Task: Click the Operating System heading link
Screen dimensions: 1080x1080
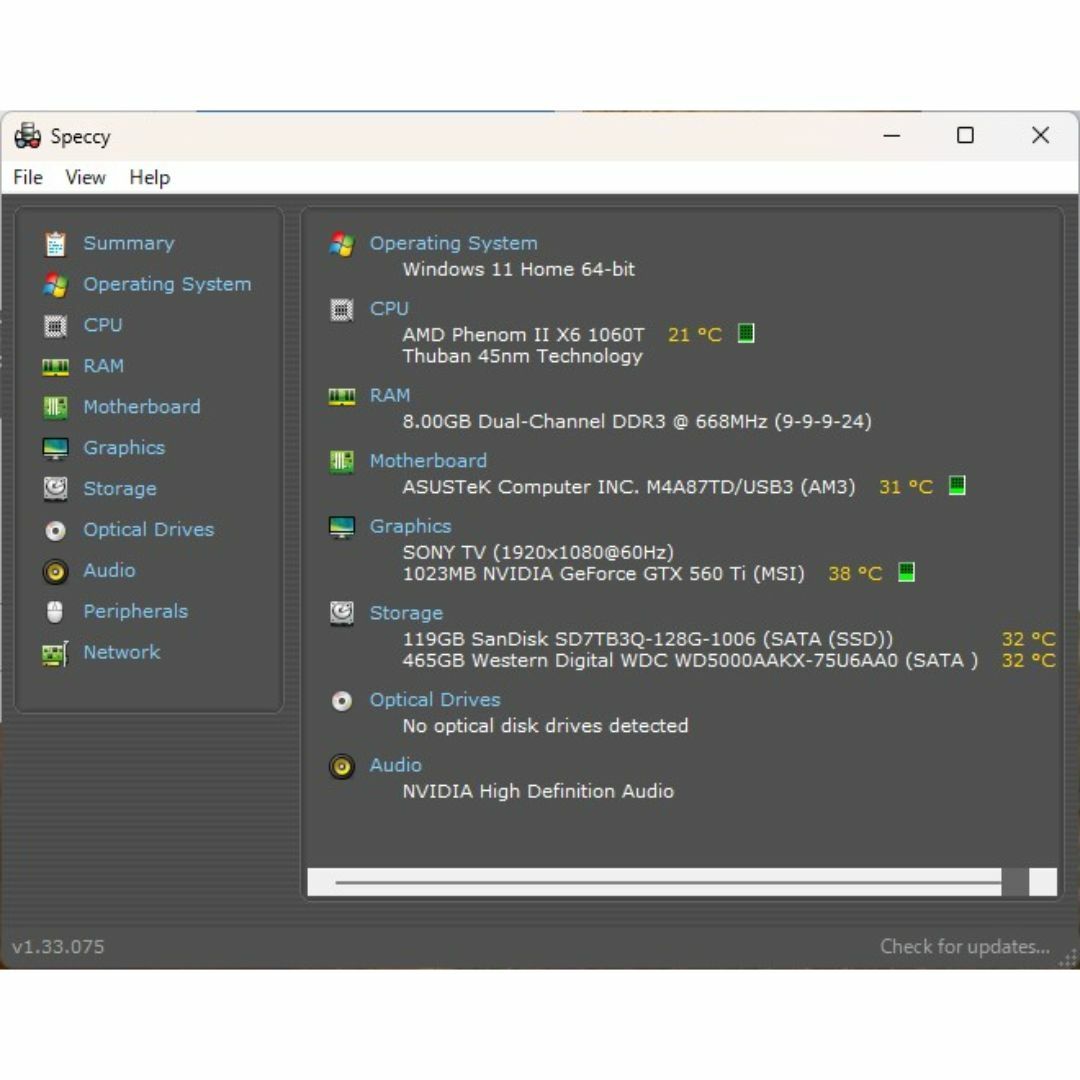Action: 453,243
